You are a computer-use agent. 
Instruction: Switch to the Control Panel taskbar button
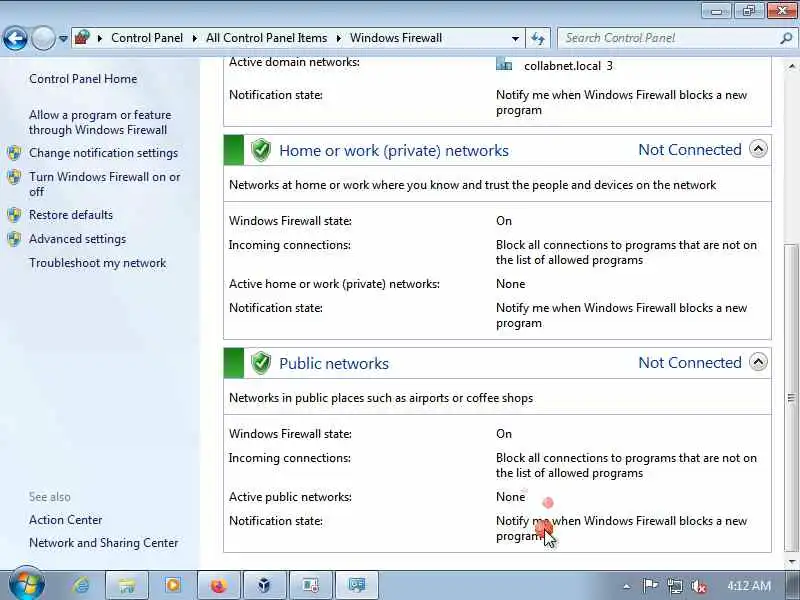(357, 585)
